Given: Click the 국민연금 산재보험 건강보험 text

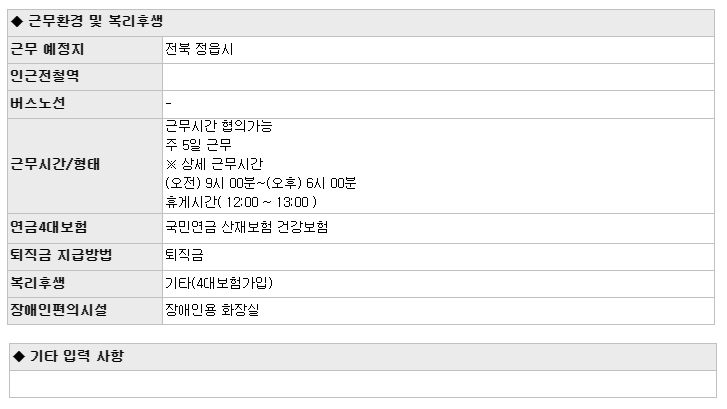Looking at the screenshot, I should tap(247, 227).
